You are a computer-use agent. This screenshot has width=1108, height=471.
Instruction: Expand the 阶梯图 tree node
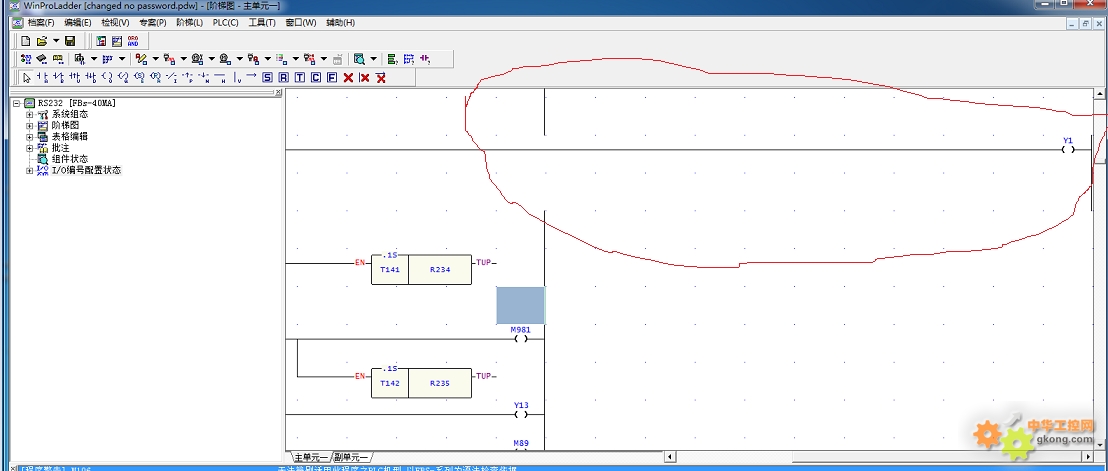click(x=30, y=126)
